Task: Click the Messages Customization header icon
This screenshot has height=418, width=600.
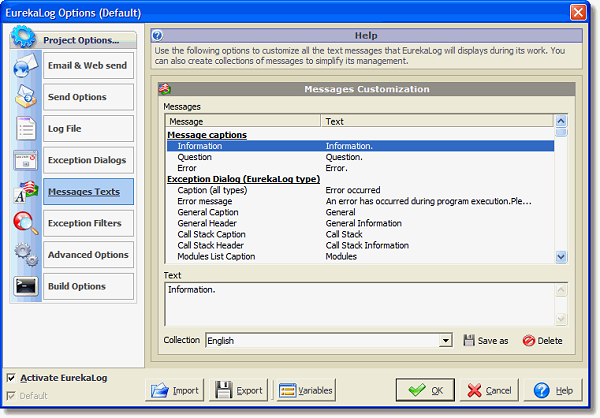Action: point(165,89)
